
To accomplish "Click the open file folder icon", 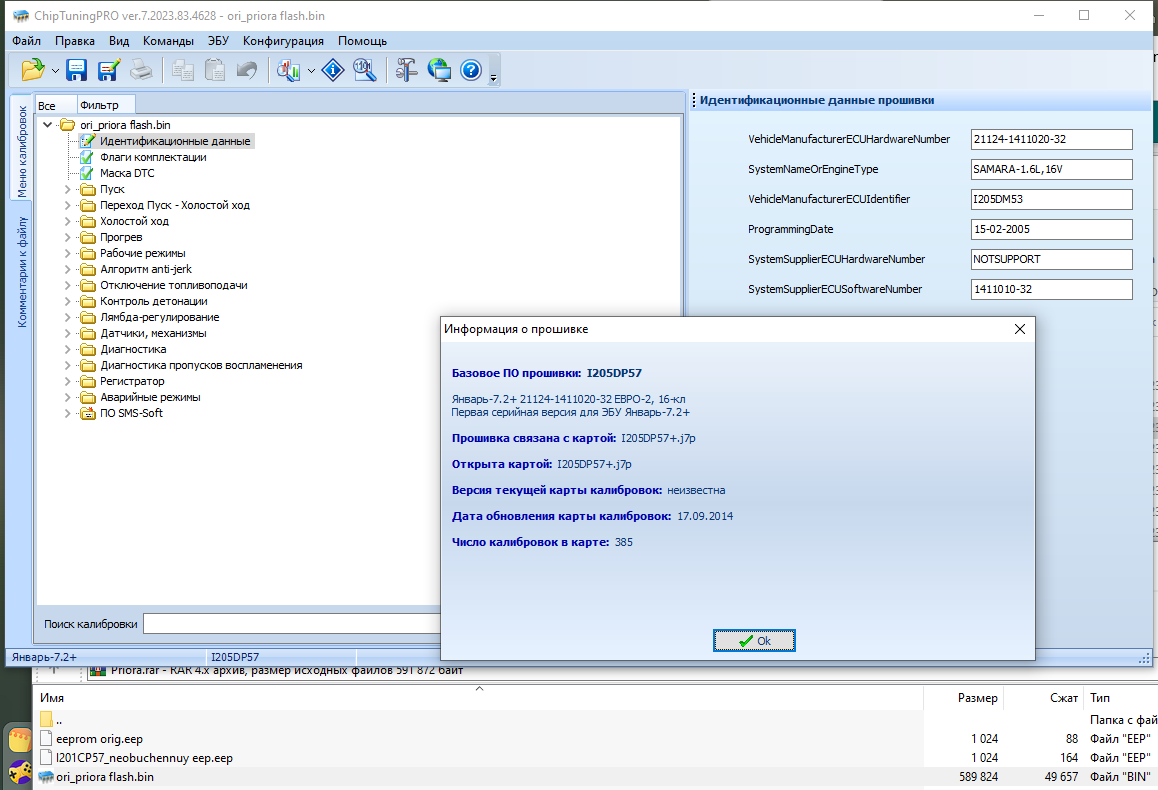I will point(32,70).
